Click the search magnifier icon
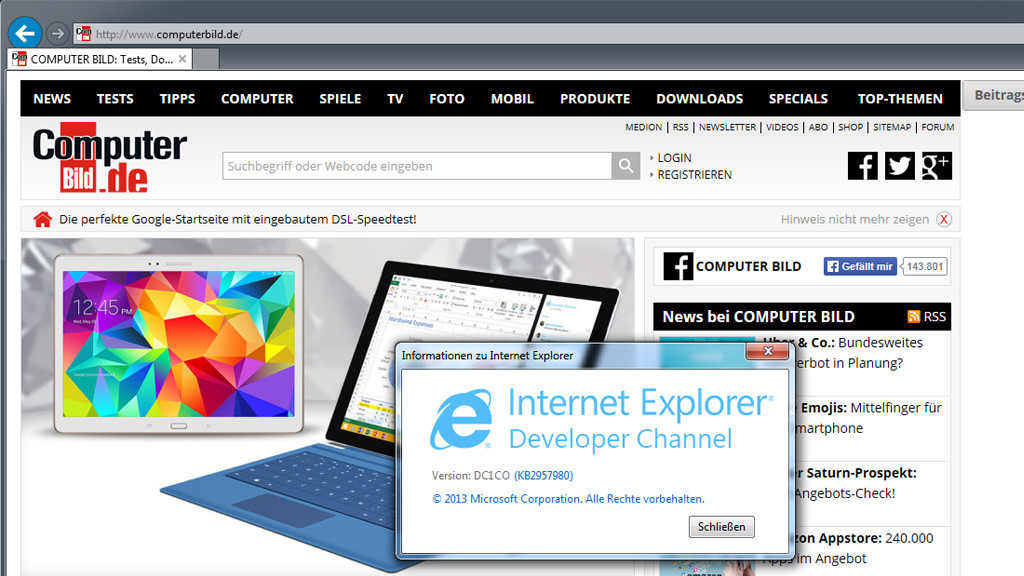Screen dimensions: 1024x576 625,165
